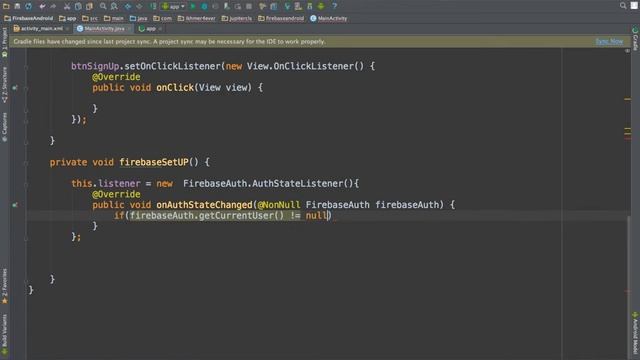Select the com breadcrumb folder
640x360 pixels.
coord(162,18)
